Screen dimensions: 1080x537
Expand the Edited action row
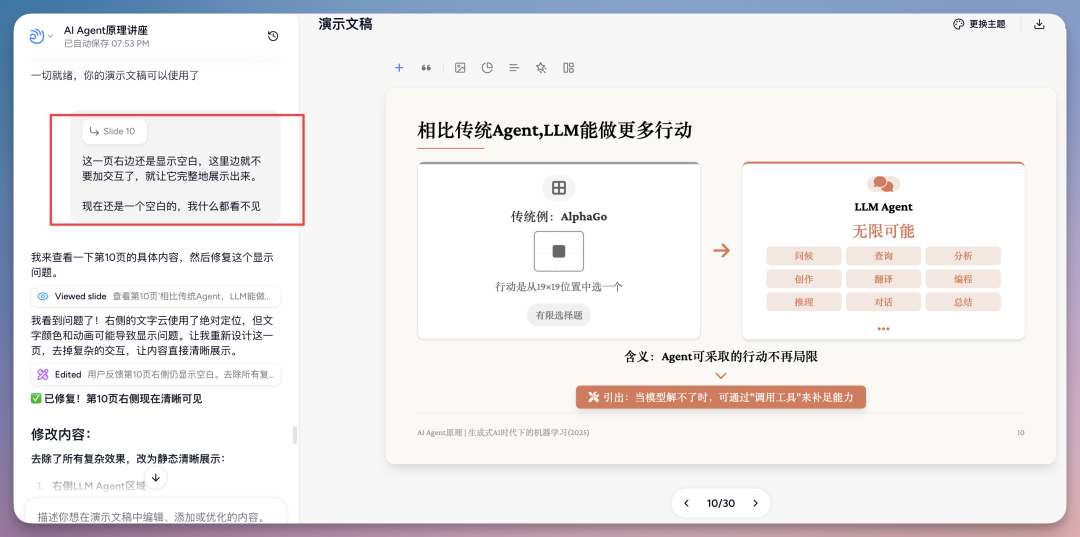(x=156, y=375)
